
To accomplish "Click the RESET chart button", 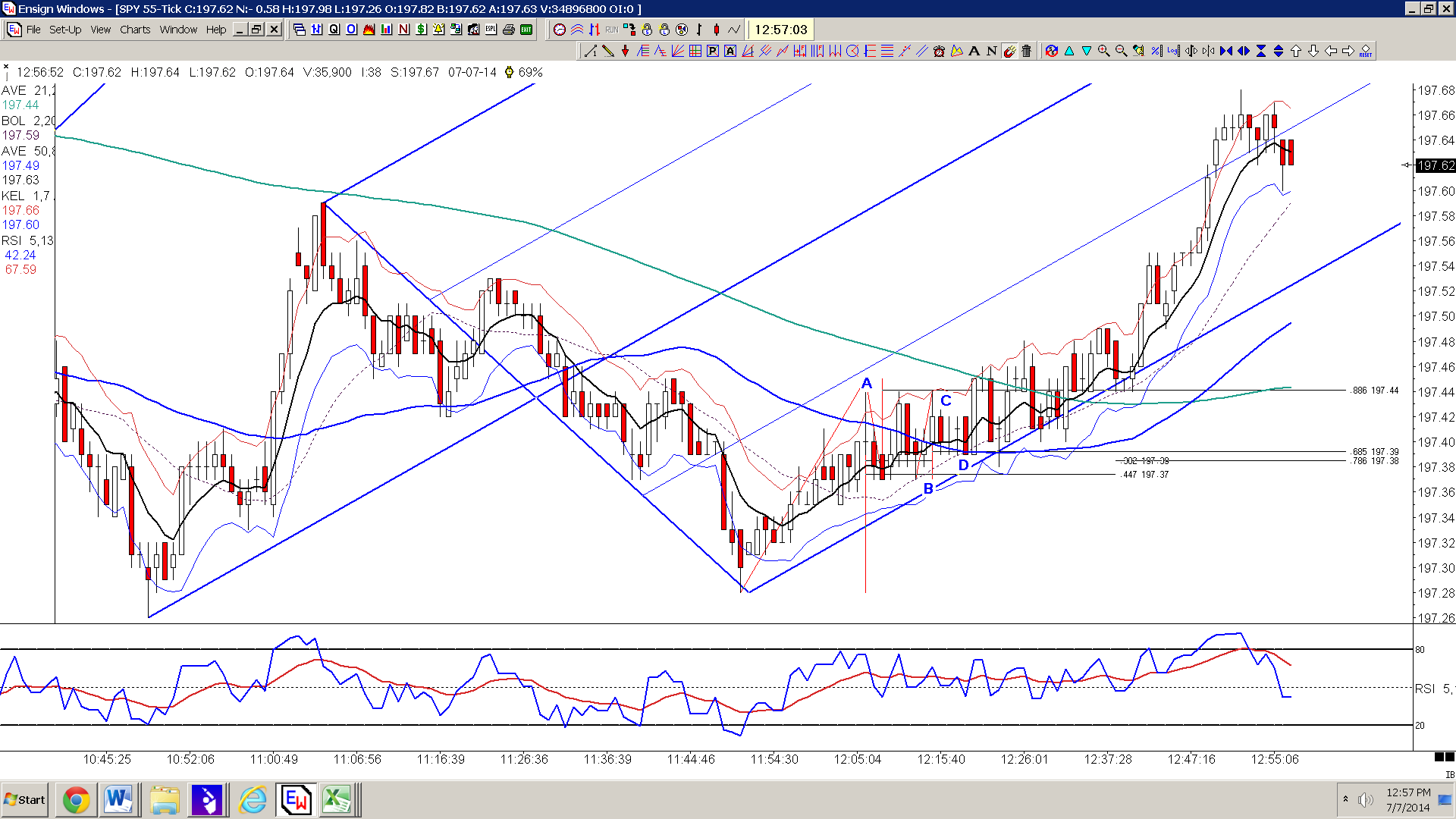I will (x=1366, y=51).
